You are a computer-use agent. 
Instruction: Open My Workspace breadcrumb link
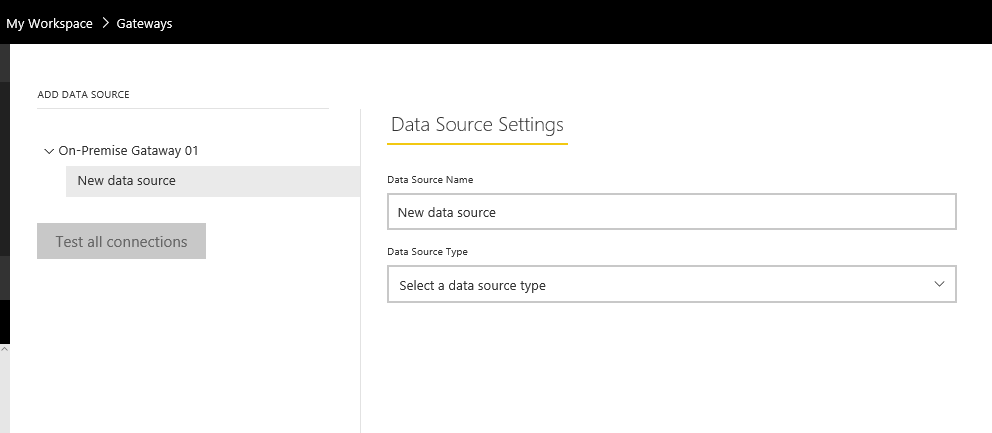(49, 23)
